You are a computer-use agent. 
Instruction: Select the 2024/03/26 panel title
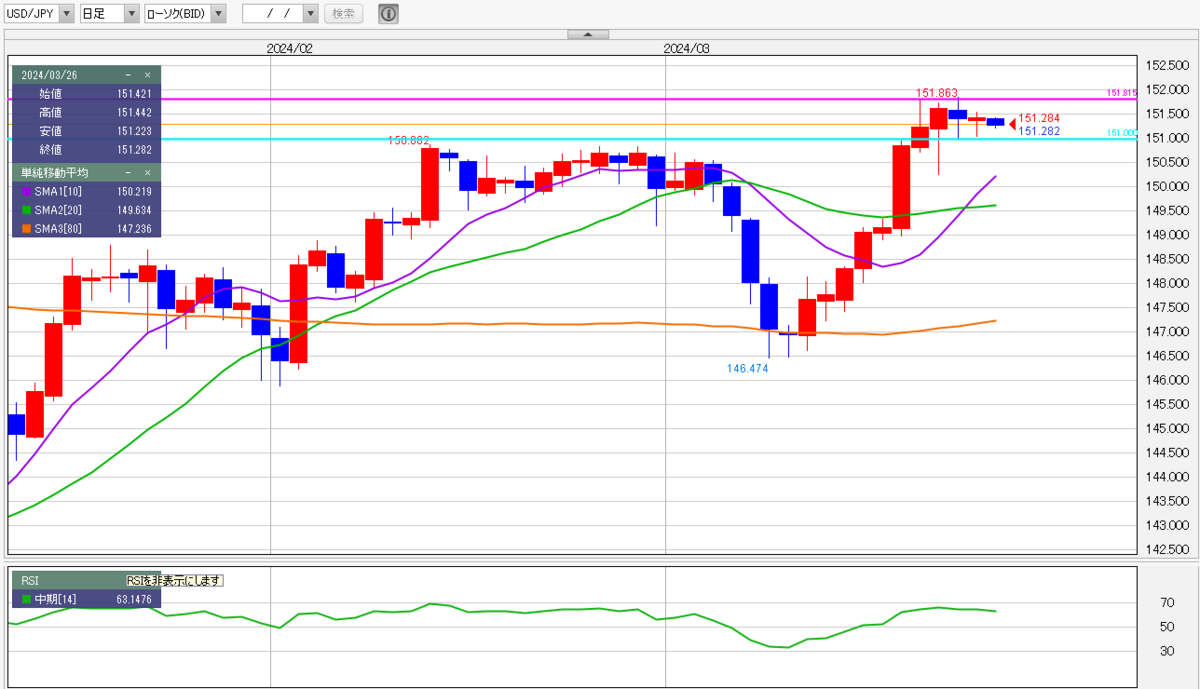tap(49, 75)
